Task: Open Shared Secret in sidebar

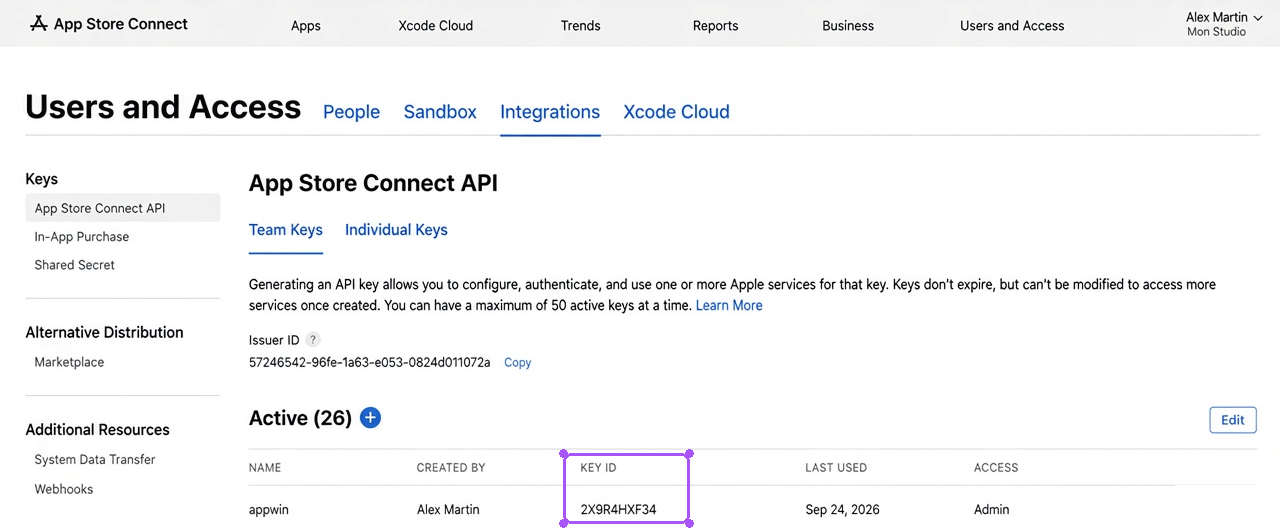Action: [75, 265]
